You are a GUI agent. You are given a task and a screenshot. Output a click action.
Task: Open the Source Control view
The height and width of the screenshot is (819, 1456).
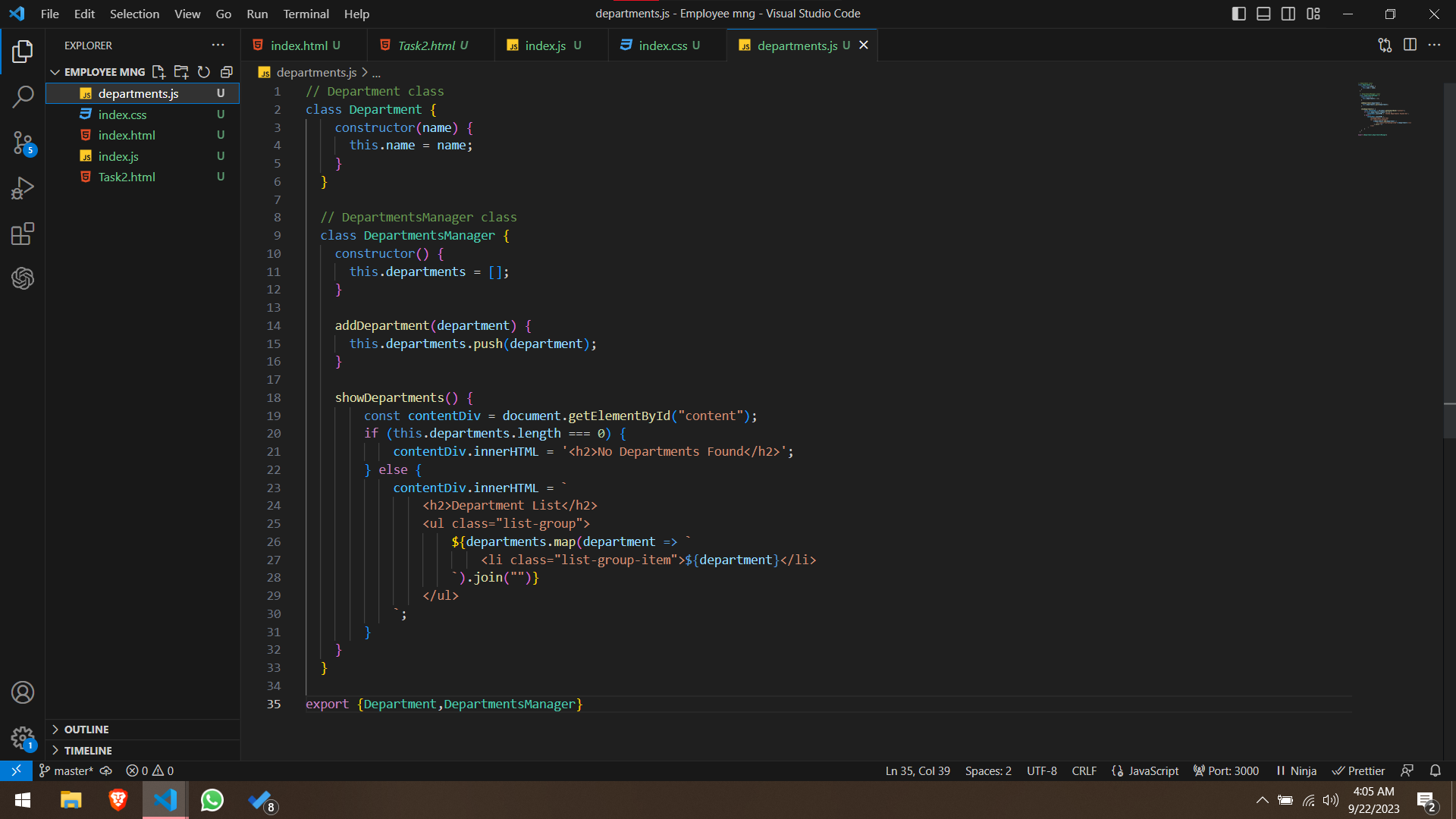[23, 143]
